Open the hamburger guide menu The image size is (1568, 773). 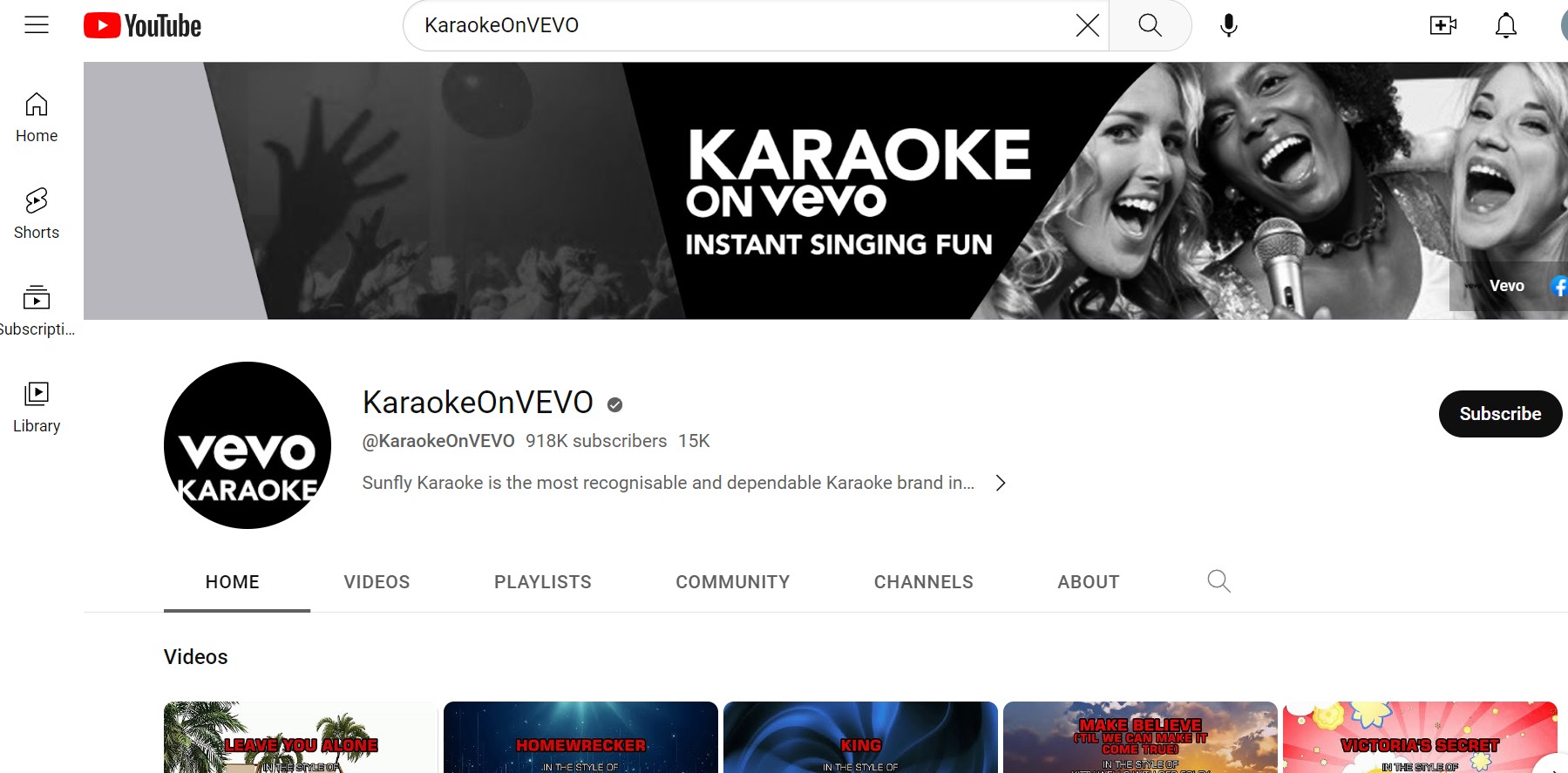pos(37,25)
